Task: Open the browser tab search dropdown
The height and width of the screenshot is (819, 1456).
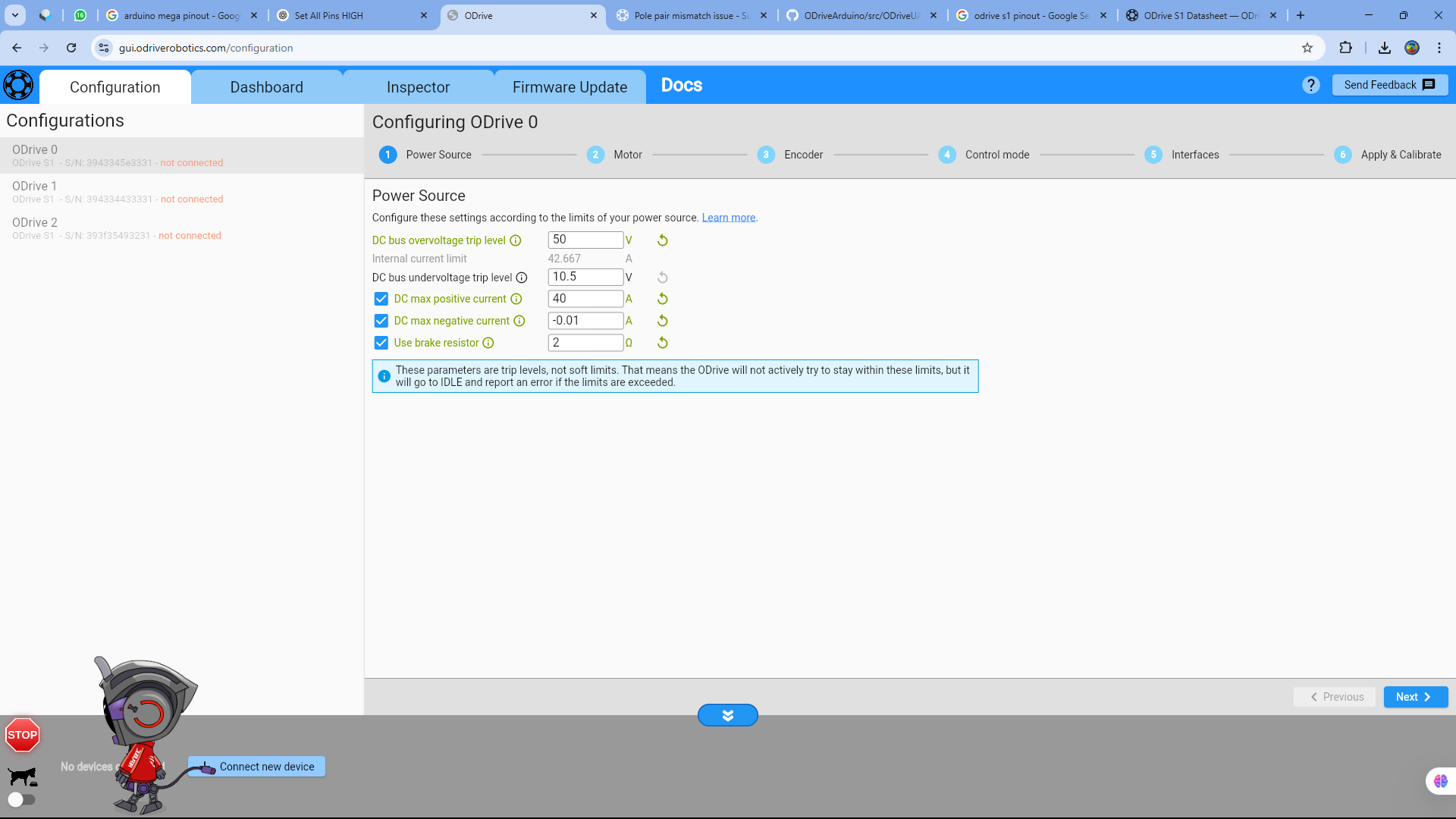Action: pyautogui.click(x=15, y=15)
